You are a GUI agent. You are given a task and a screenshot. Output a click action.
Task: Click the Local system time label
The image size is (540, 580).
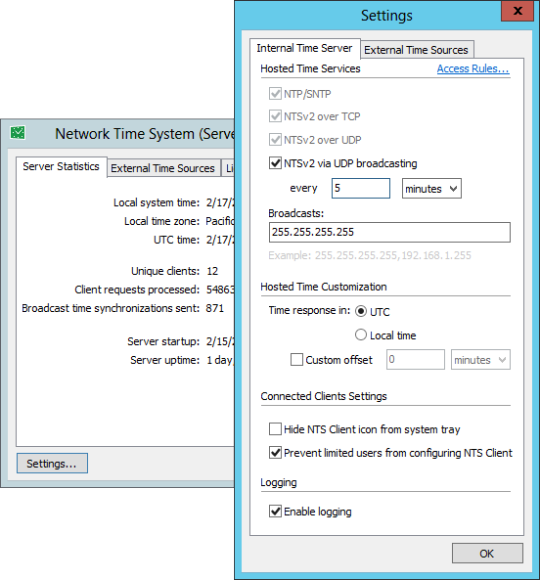[x=156, y=203]
